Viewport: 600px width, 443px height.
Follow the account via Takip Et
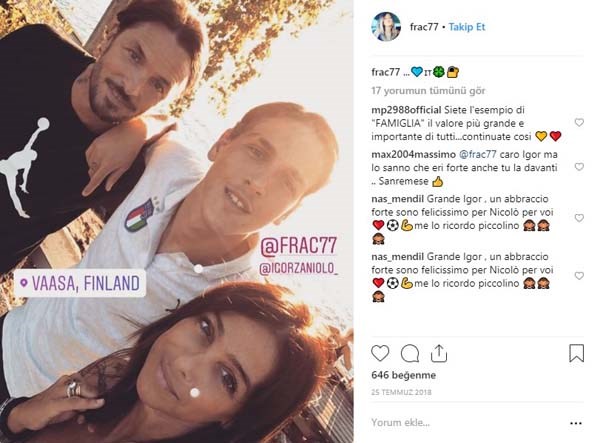[x=467, y=27]
